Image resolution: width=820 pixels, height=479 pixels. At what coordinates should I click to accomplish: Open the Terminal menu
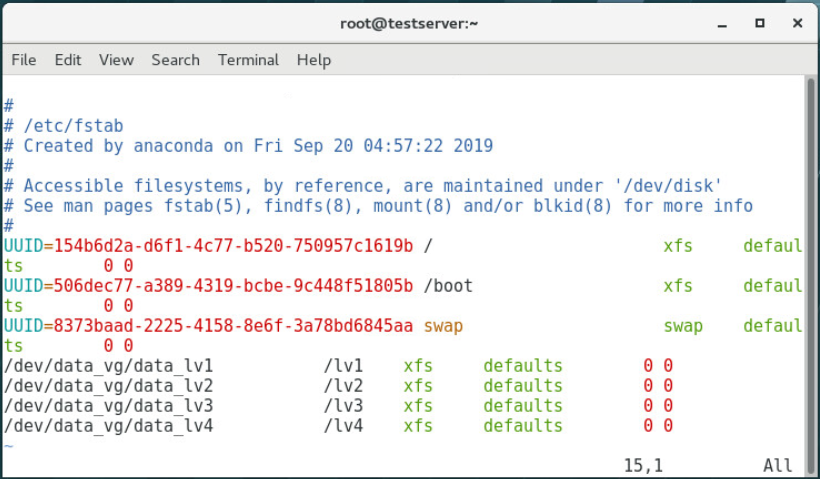(248, 60)
